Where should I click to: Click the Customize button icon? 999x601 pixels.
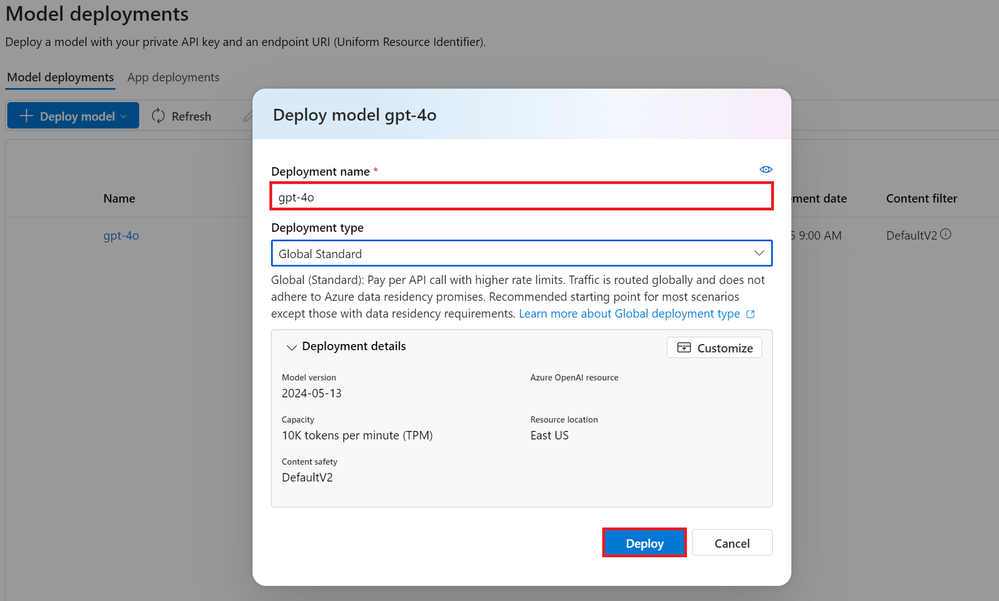(684, 347)
